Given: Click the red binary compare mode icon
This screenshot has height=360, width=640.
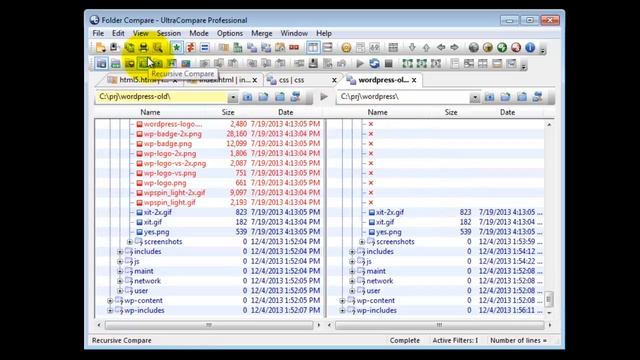Looking at the screenshot, I should point(294,48).
